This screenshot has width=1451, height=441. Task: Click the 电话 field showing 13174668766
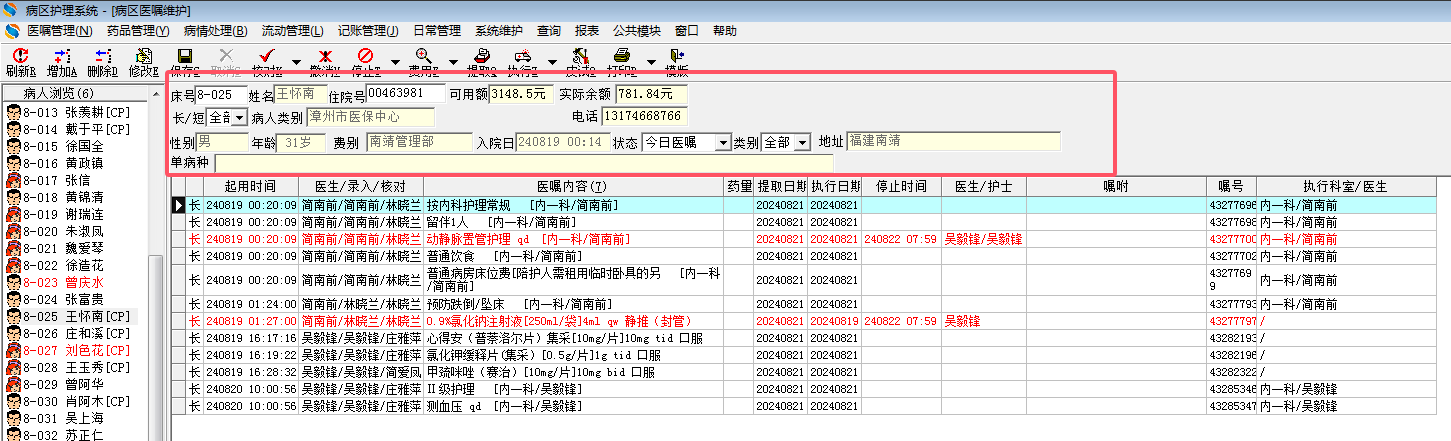coord(645,117)
